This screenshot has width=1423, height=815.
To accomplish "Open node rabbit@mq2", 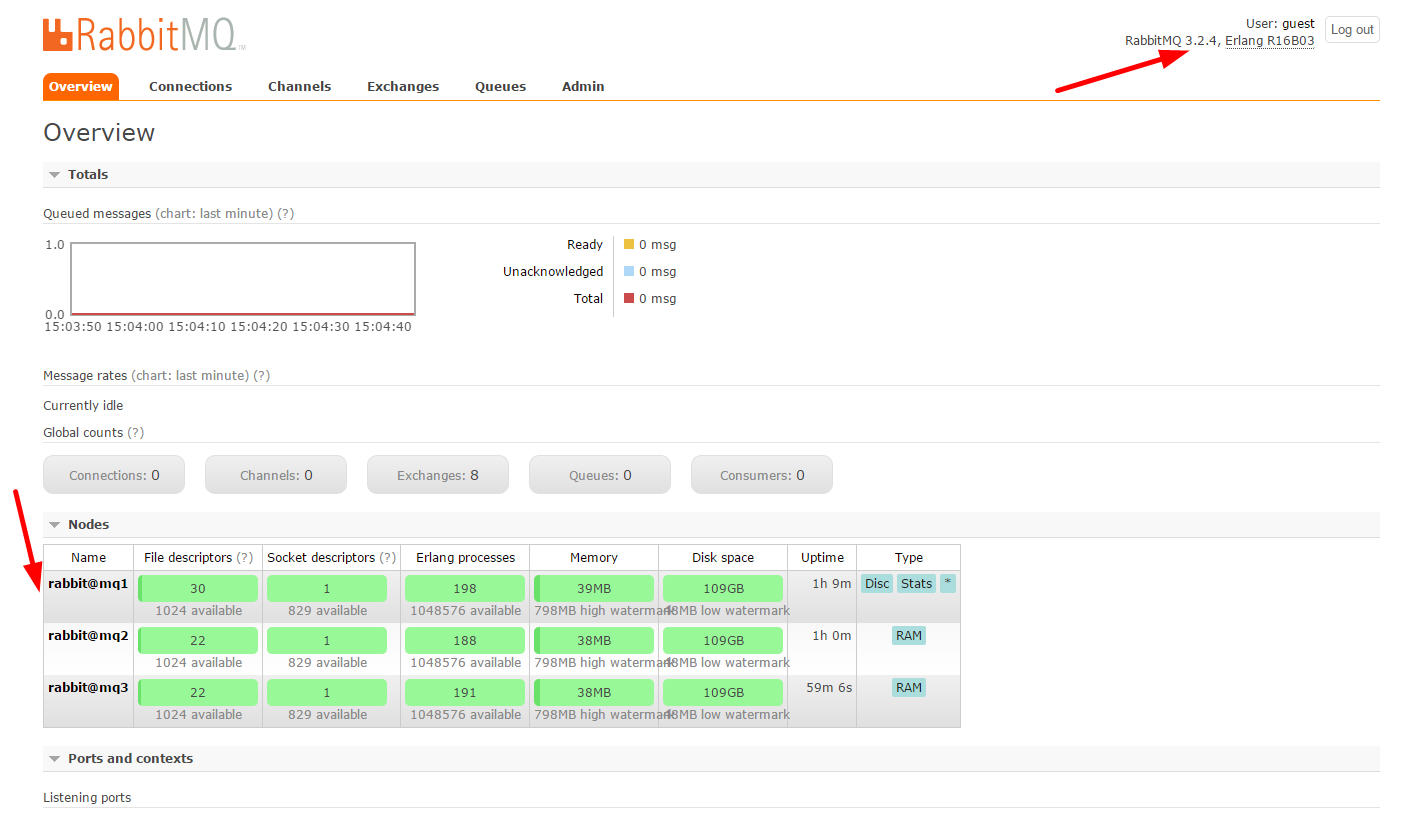I will [x=88, y=635].
